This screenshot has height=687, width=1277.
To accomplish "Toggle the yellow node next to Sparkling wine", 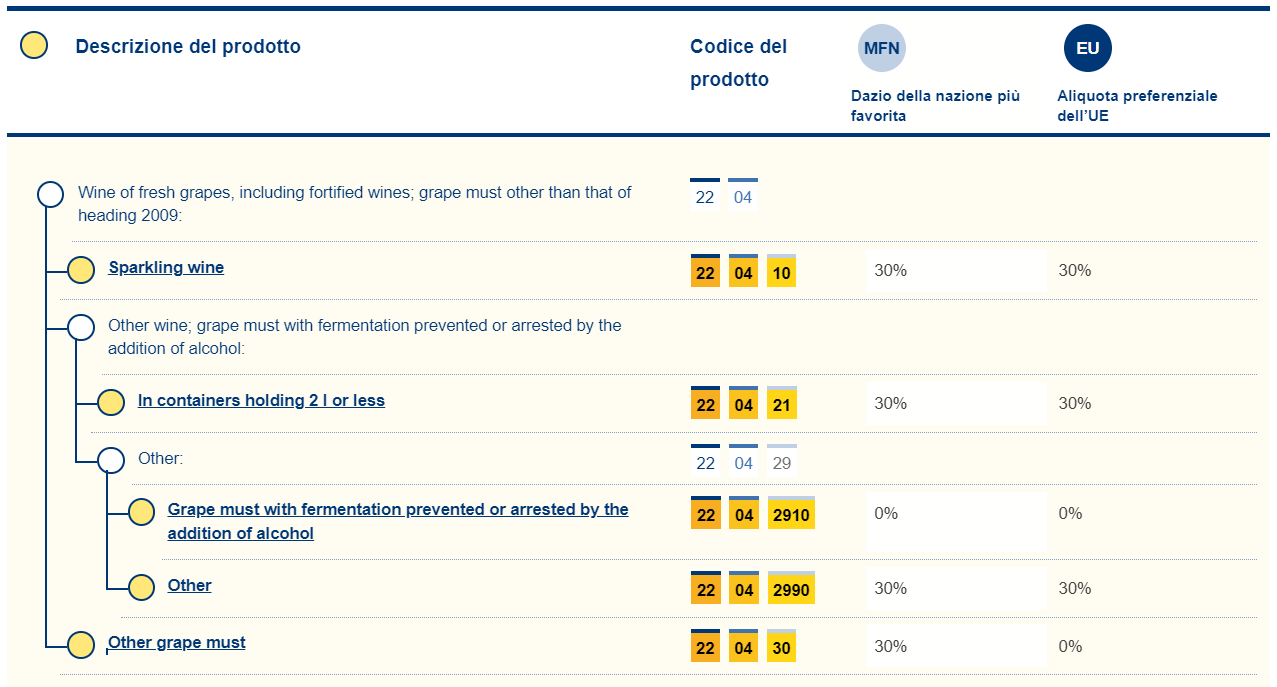I will click(x=81, y=270).
